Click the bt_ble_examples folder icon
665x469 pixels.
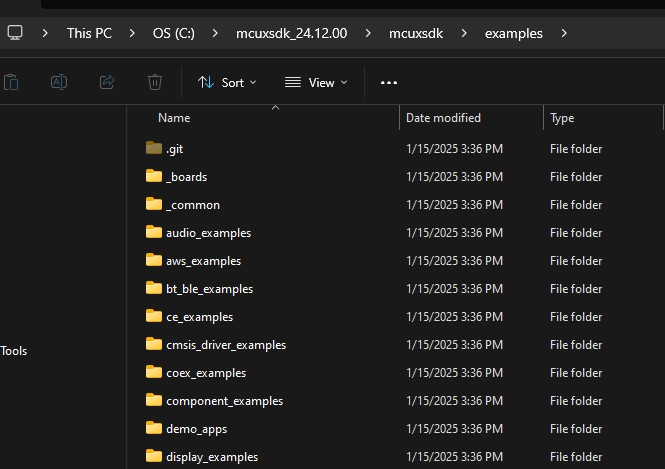pyautogui.click(x=154, y=288)
